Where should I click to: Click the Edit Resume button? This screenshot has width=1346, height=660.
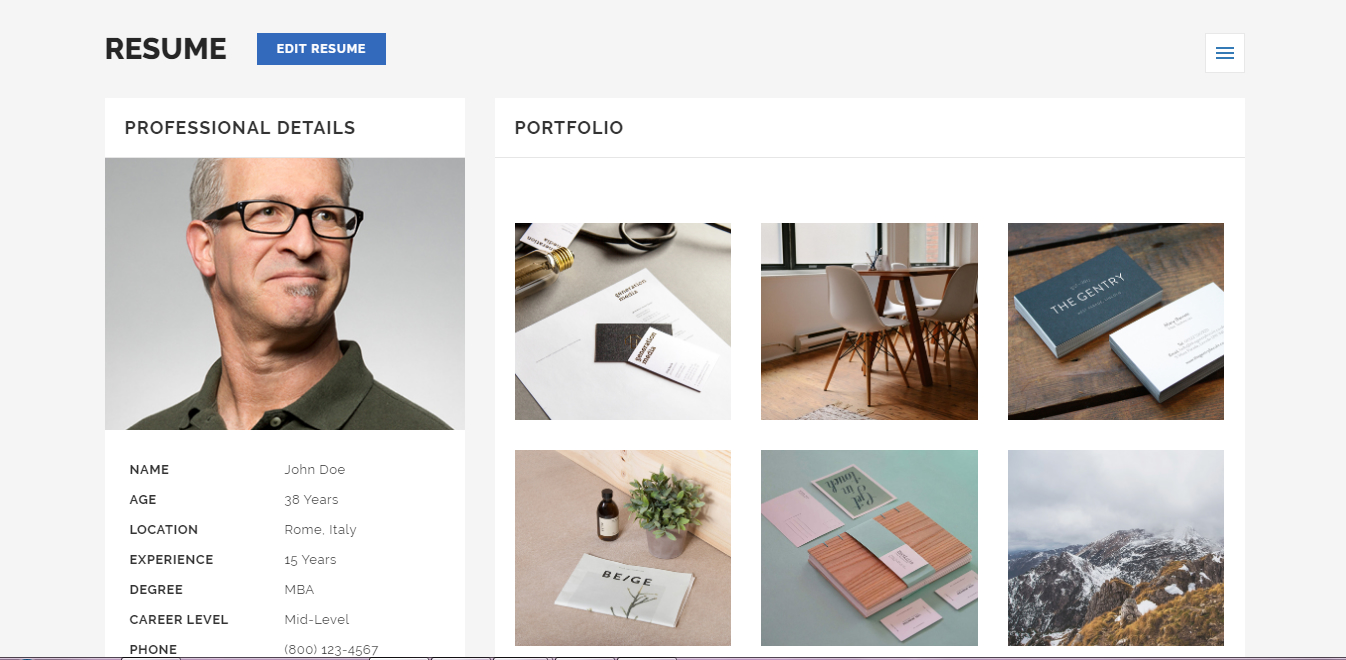pos(321,49)
